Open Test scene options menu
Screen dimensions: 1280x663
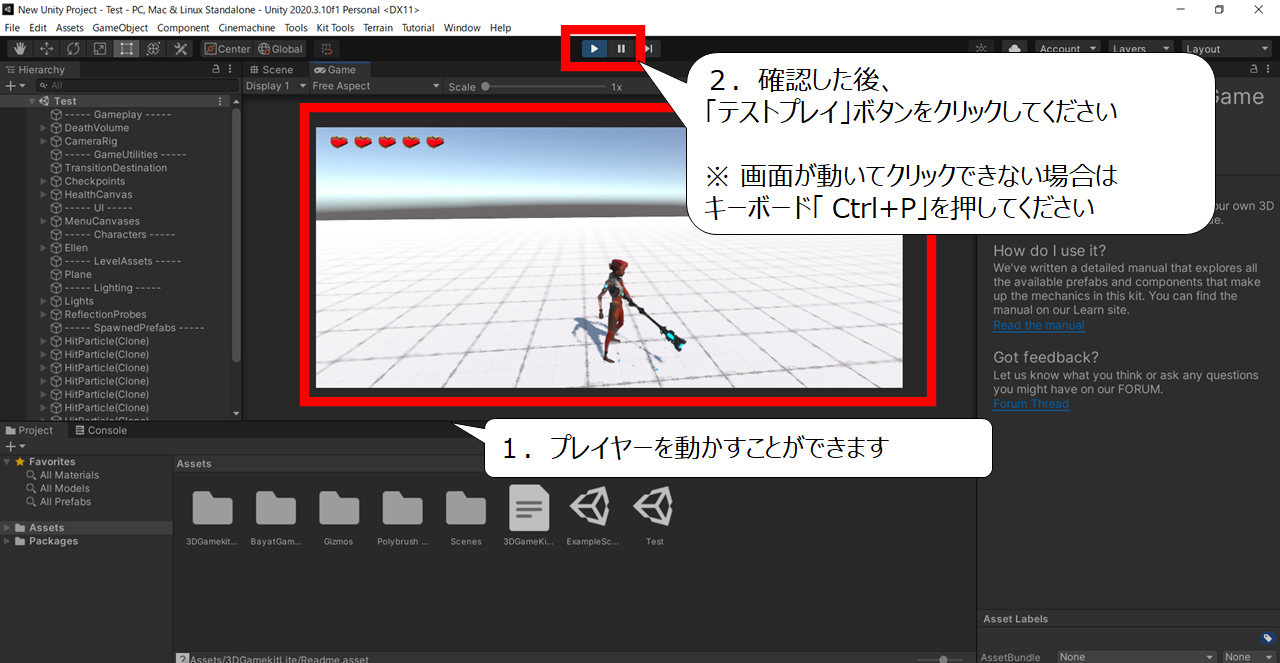(221, 101)
